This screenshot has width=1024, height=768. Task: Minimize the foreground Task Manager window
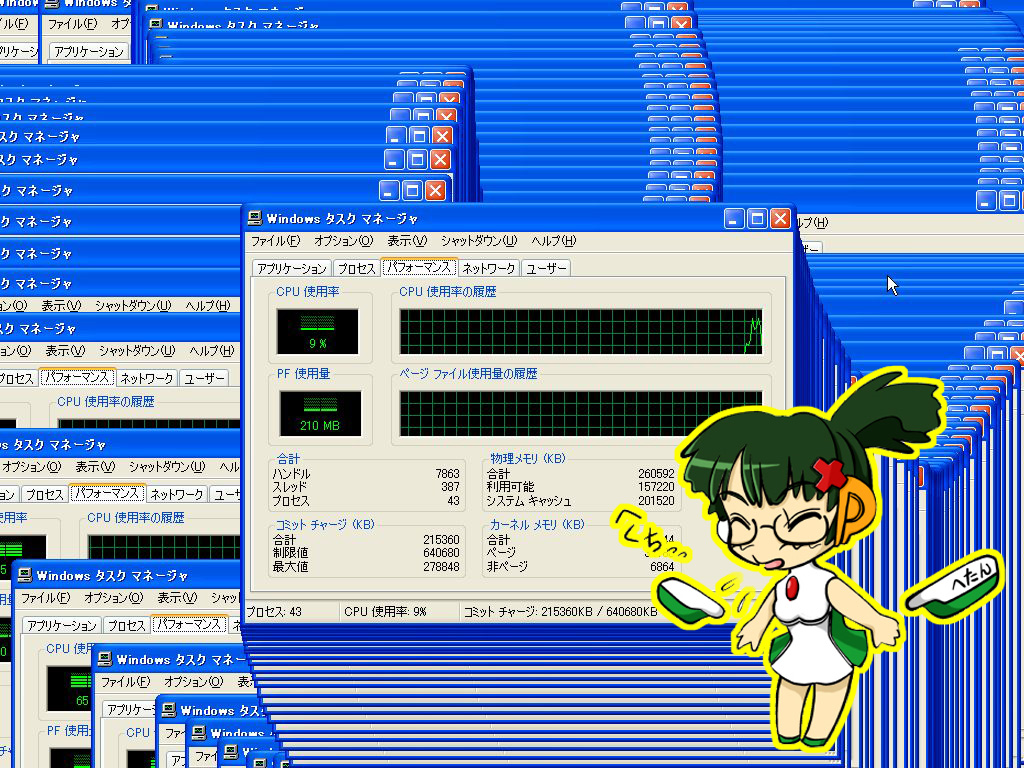coord(734,218)
